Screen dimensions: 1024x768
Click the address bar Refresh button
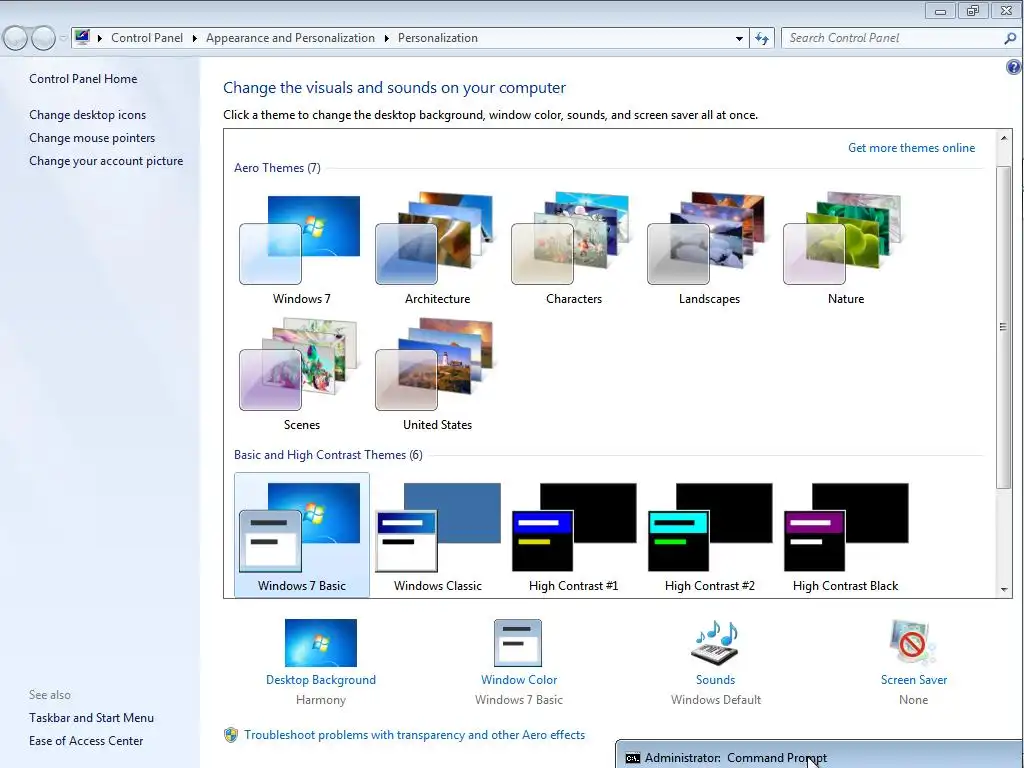(761, 39)
